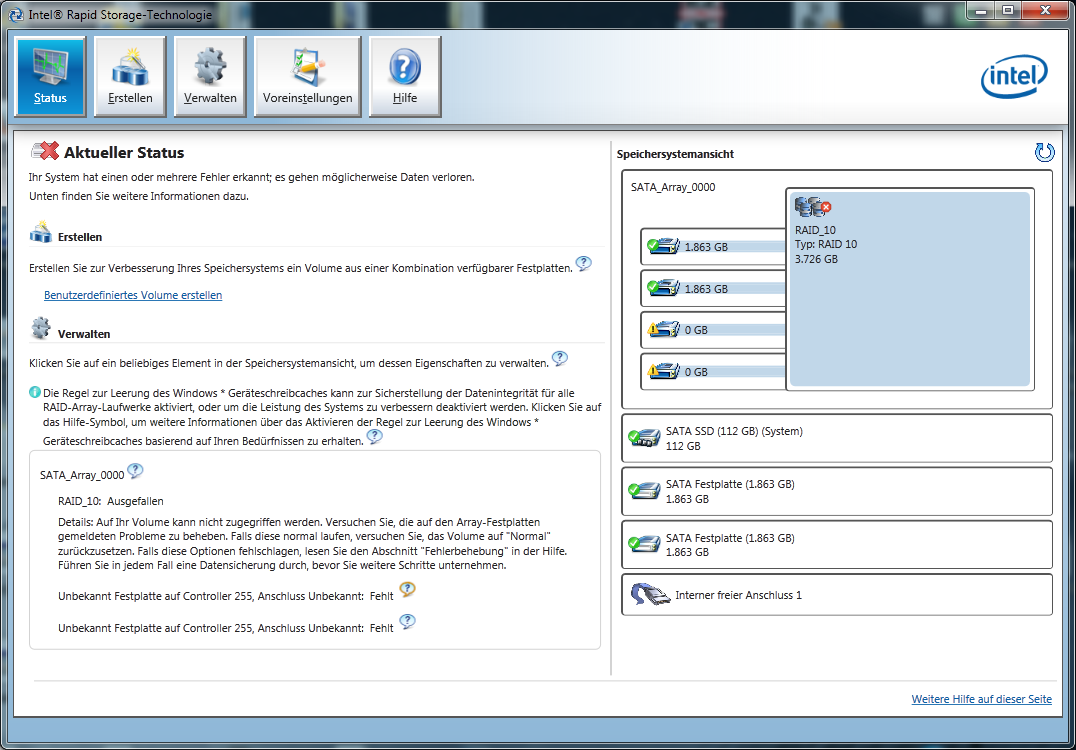This screenshot has height=750, width=1076.
Task: Click the app icon in title bar
Action: pyautogui.click(x=15, y=14)
